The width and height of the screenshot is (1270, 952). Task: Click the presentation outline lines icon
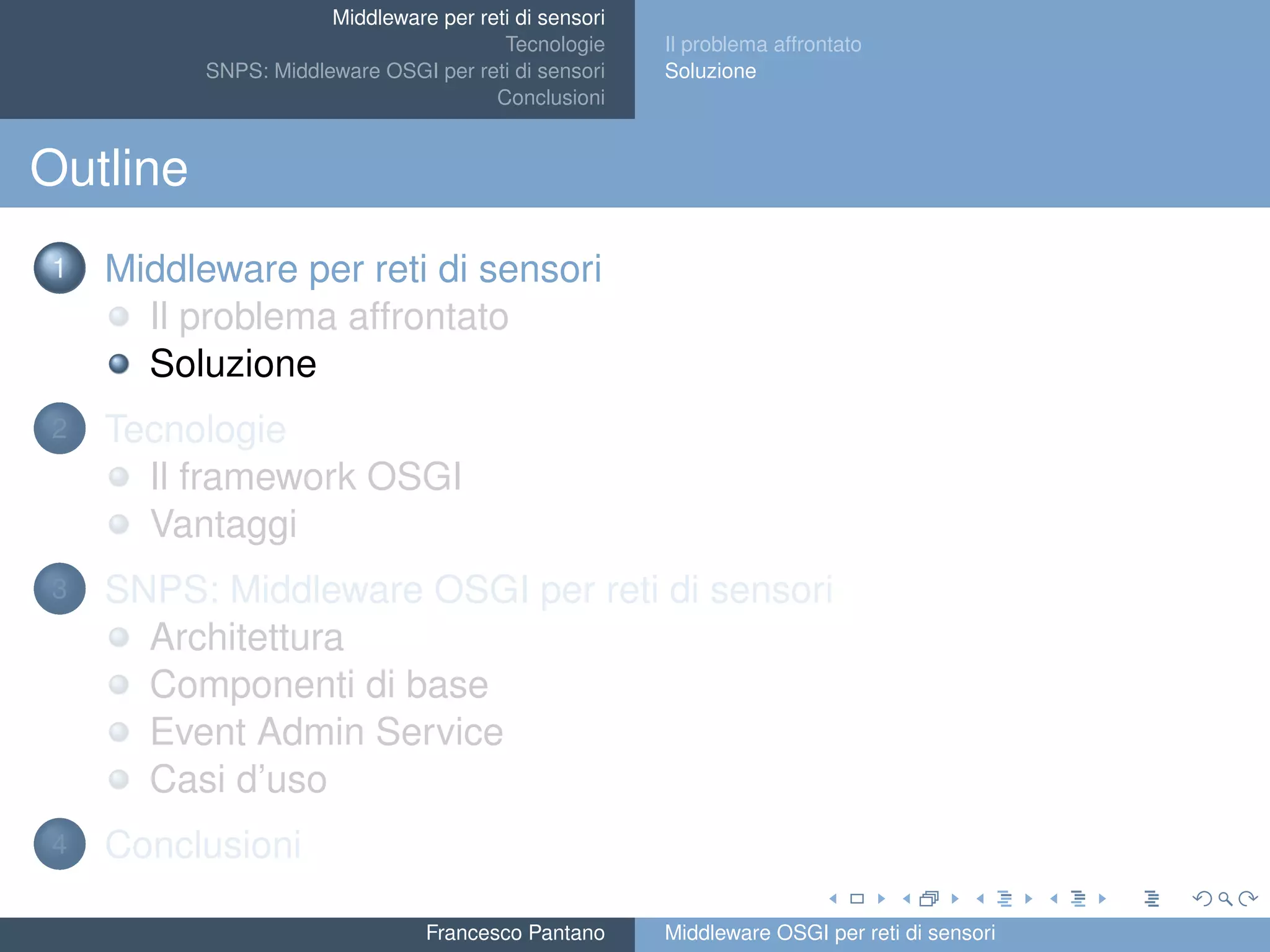click(1152, 899)
